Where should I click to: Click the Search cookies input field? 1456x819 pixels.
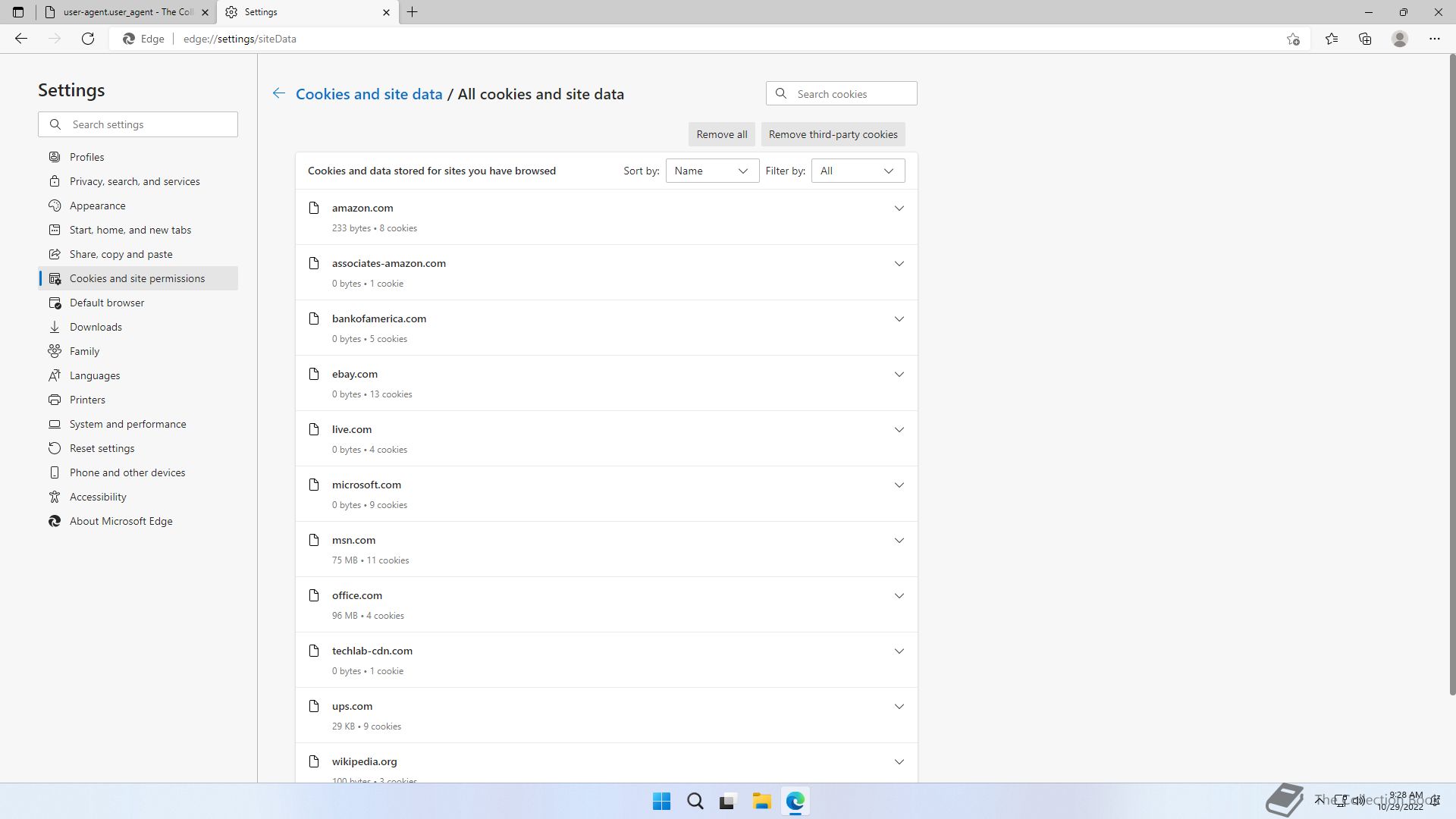pyautogui.click(x=852, y=94)
